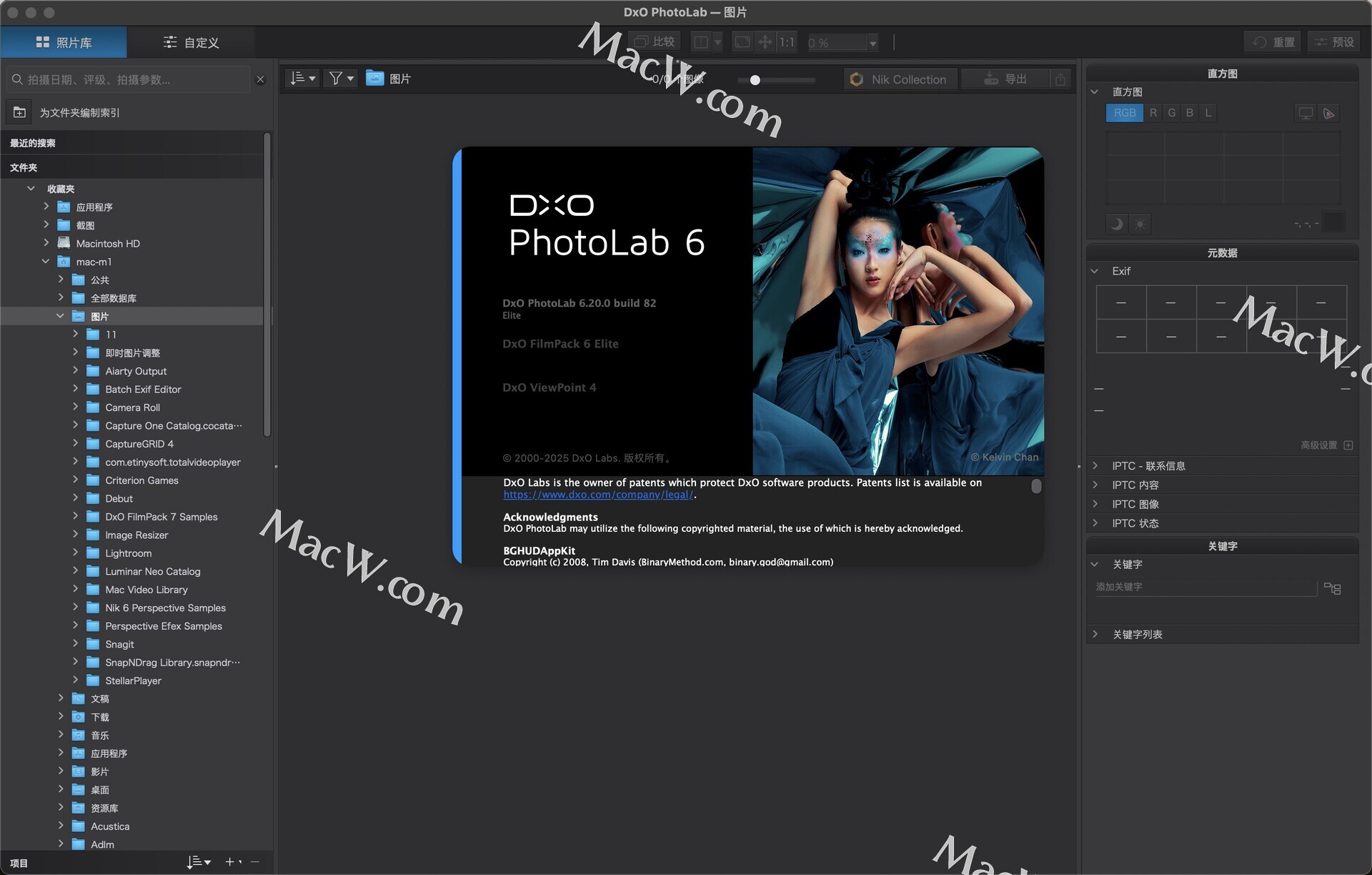Screen dimensions: 1372x875
Task: Click the 导出 export button
Action: point(1005,79)
